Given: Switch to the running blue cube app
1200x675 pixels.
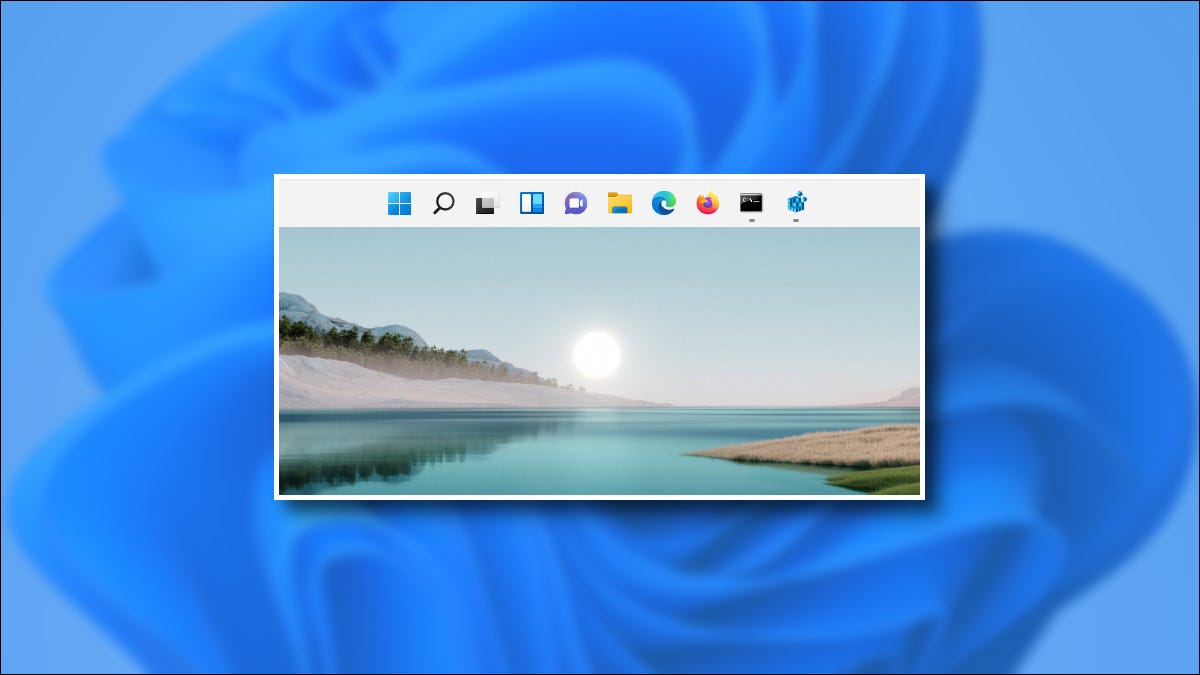Looking at the screenshot, I should (x=795, y=203).
